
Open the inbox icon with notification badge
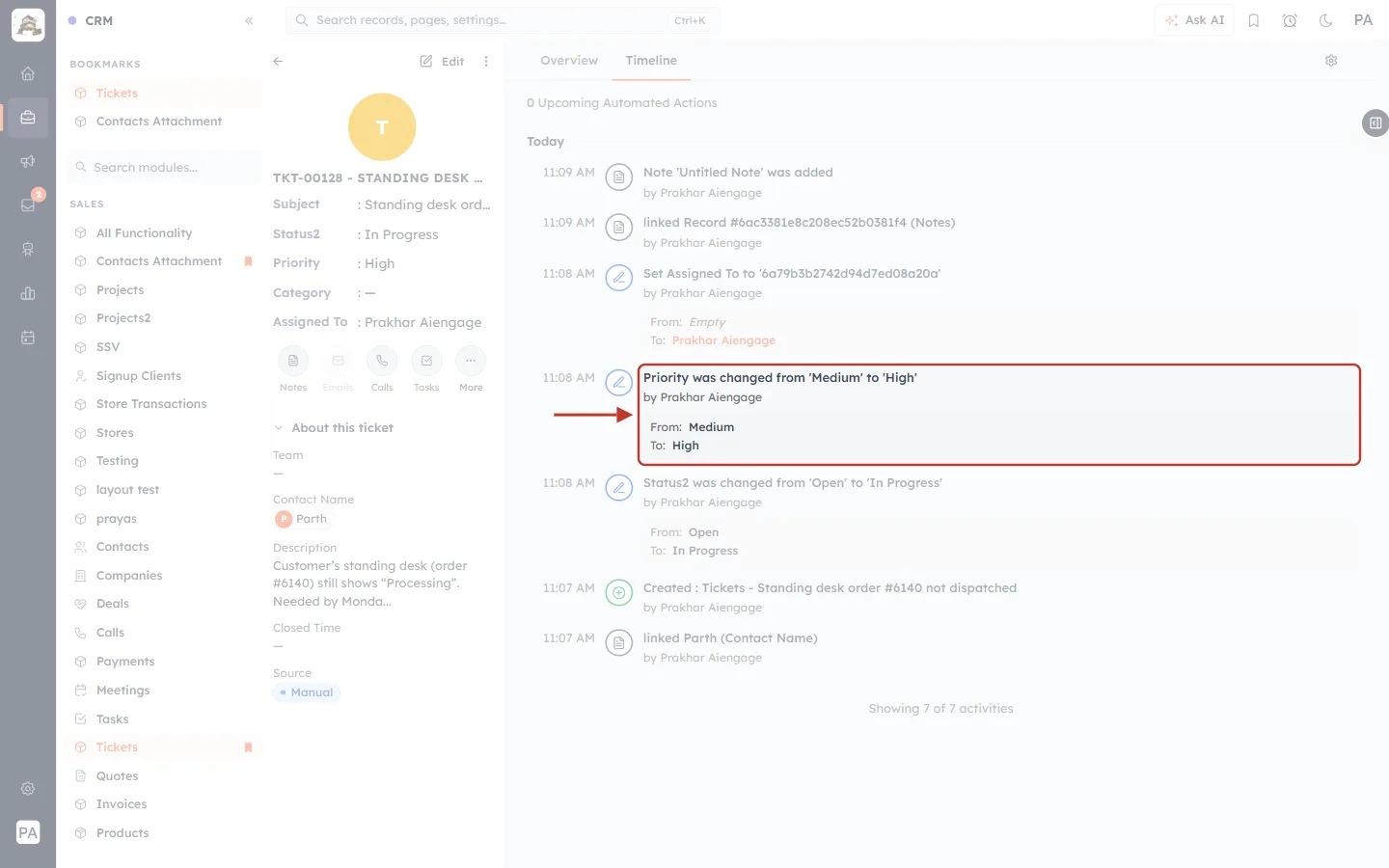click(28, 204)
